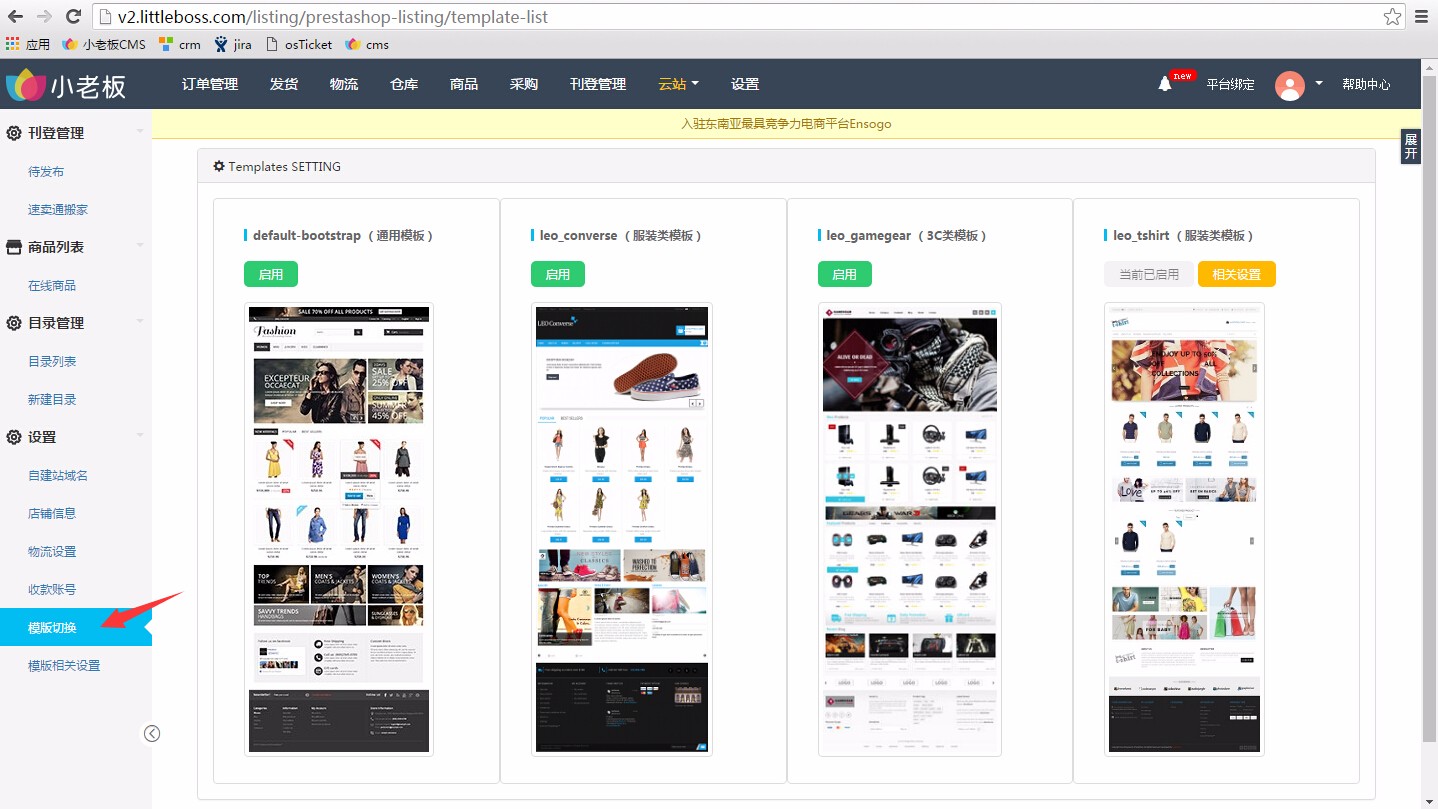Open the 应用 apps bookmark icon
The height and width of the screenshot is (809, 1438).
[x=13, y=44]
